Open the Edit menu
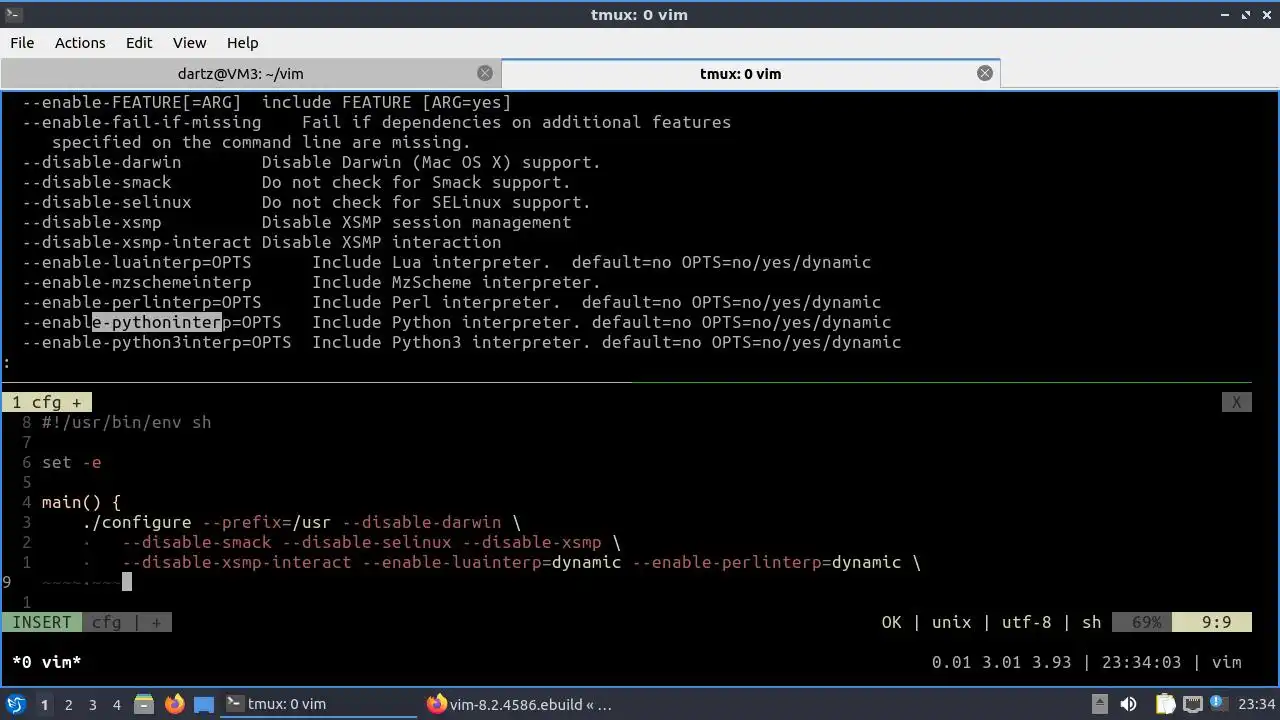 pos(139,43)
